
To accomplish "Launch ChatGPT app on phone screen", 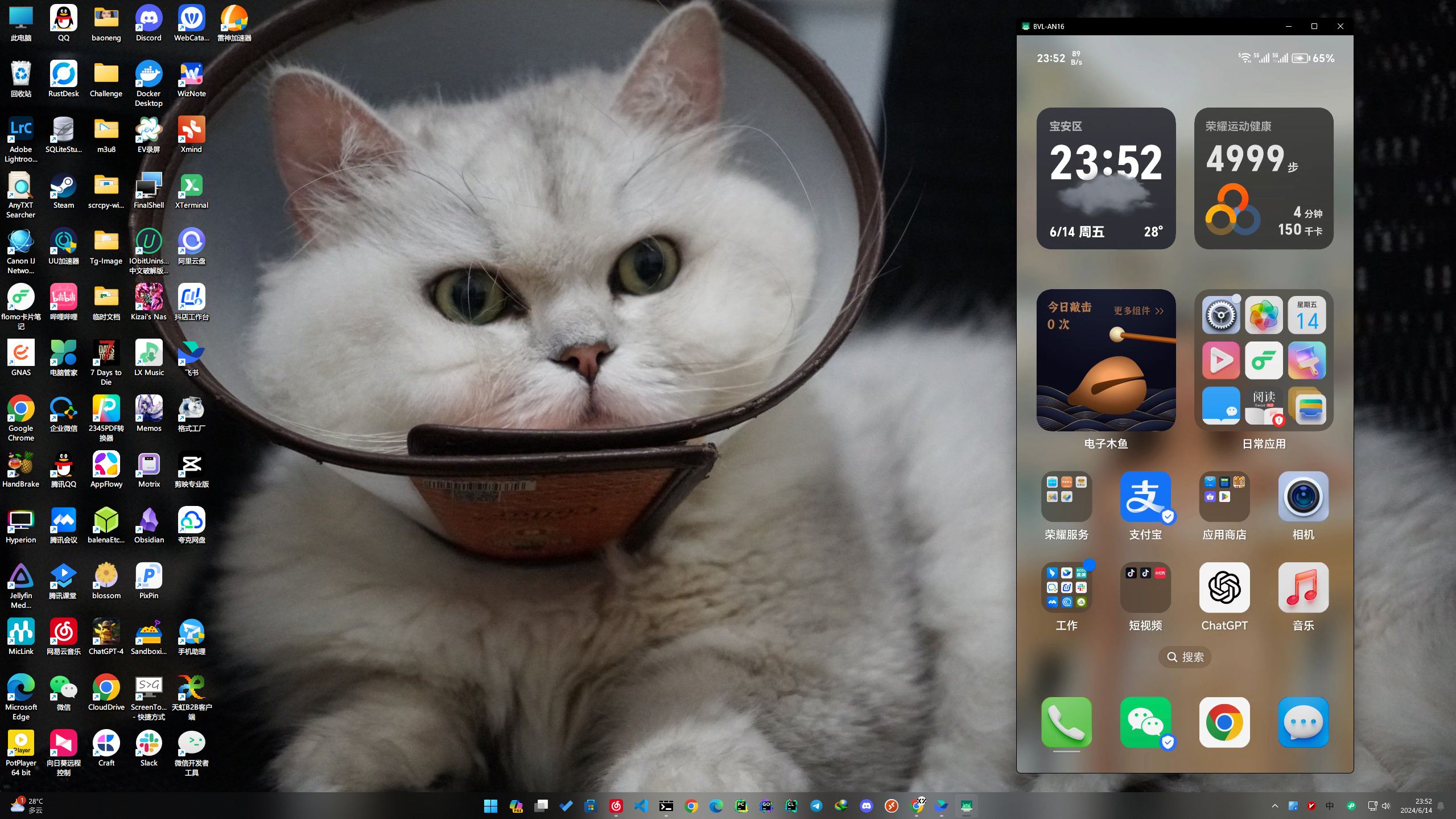I will [1224, 587].
